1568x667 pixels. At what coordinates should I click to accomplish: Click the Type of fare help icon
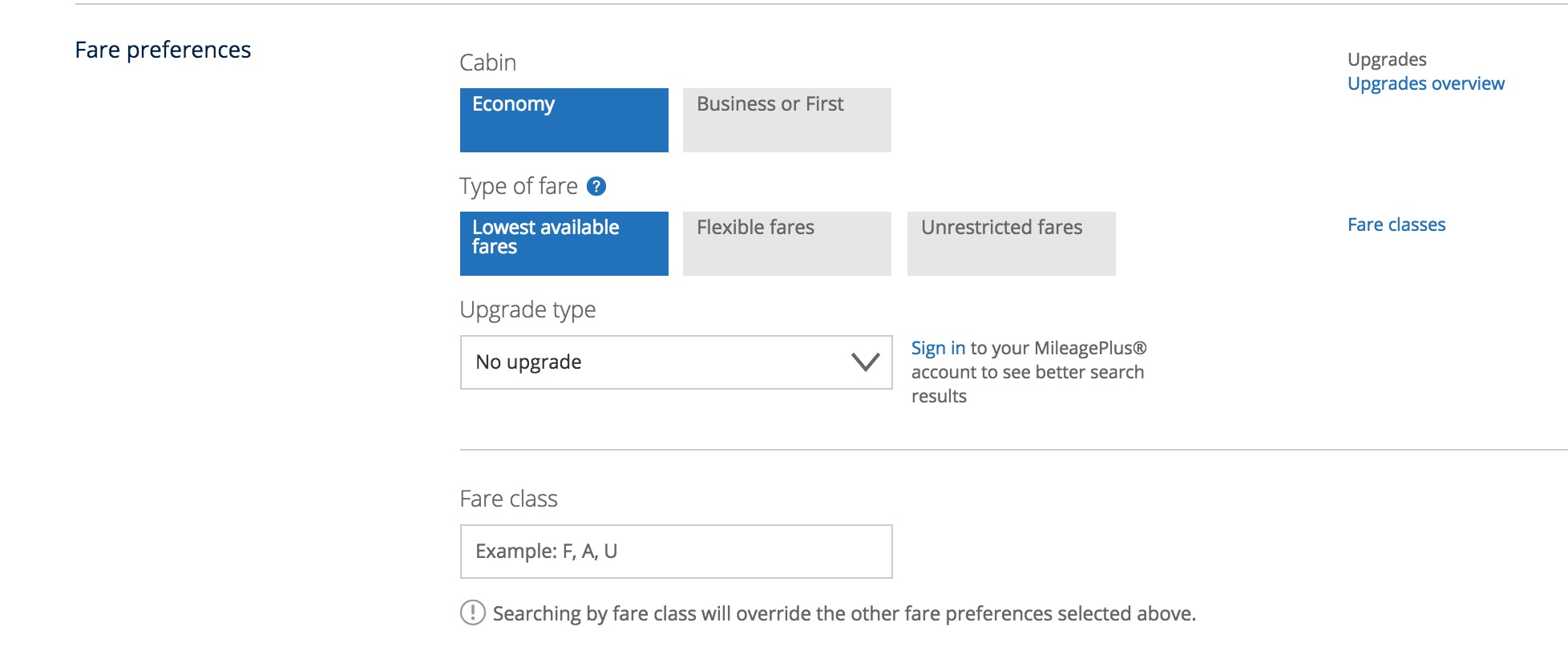(x=596, y=187)
